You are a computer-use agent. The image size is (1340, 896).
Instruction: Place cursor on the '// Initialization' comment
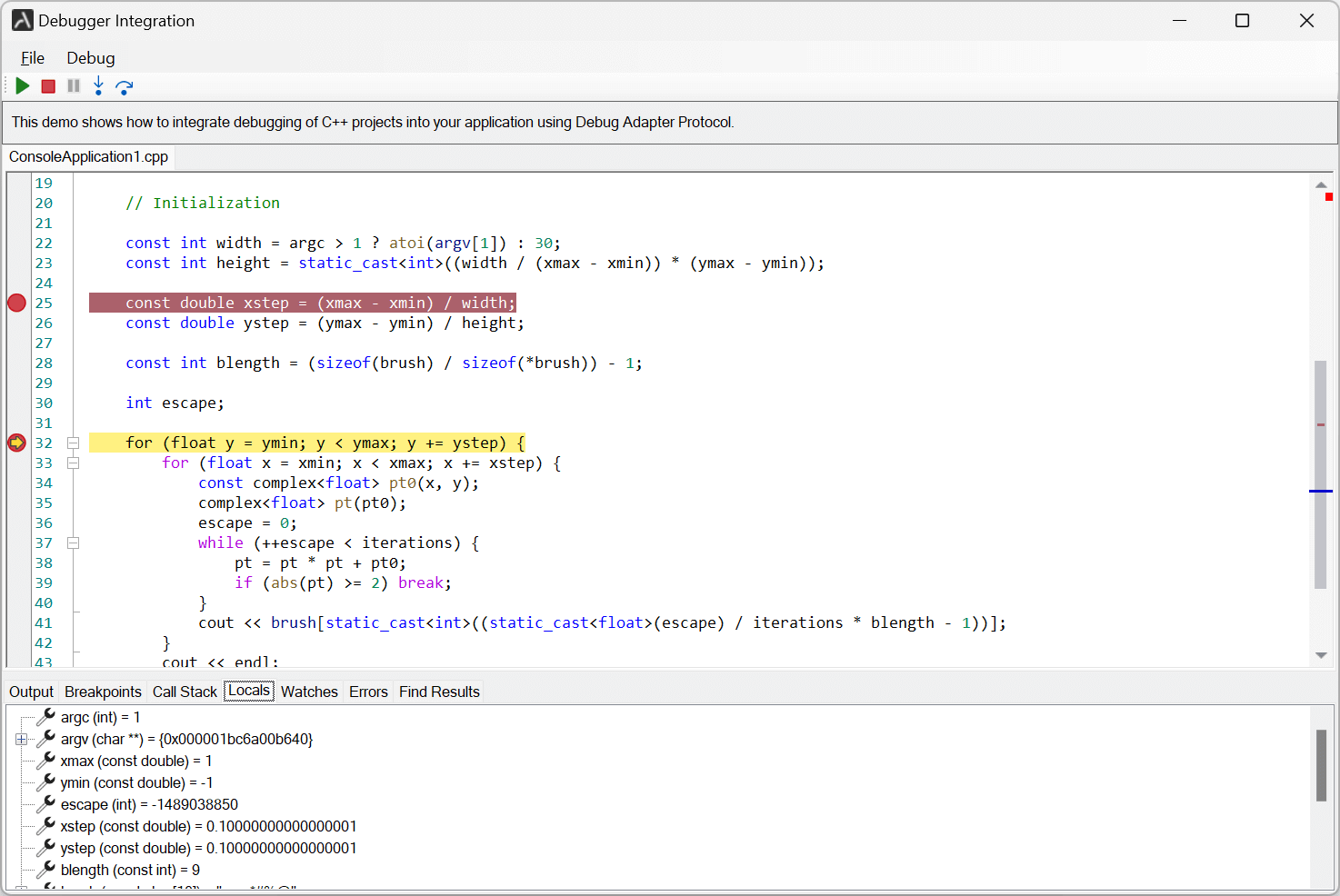(x=203, y=204)
